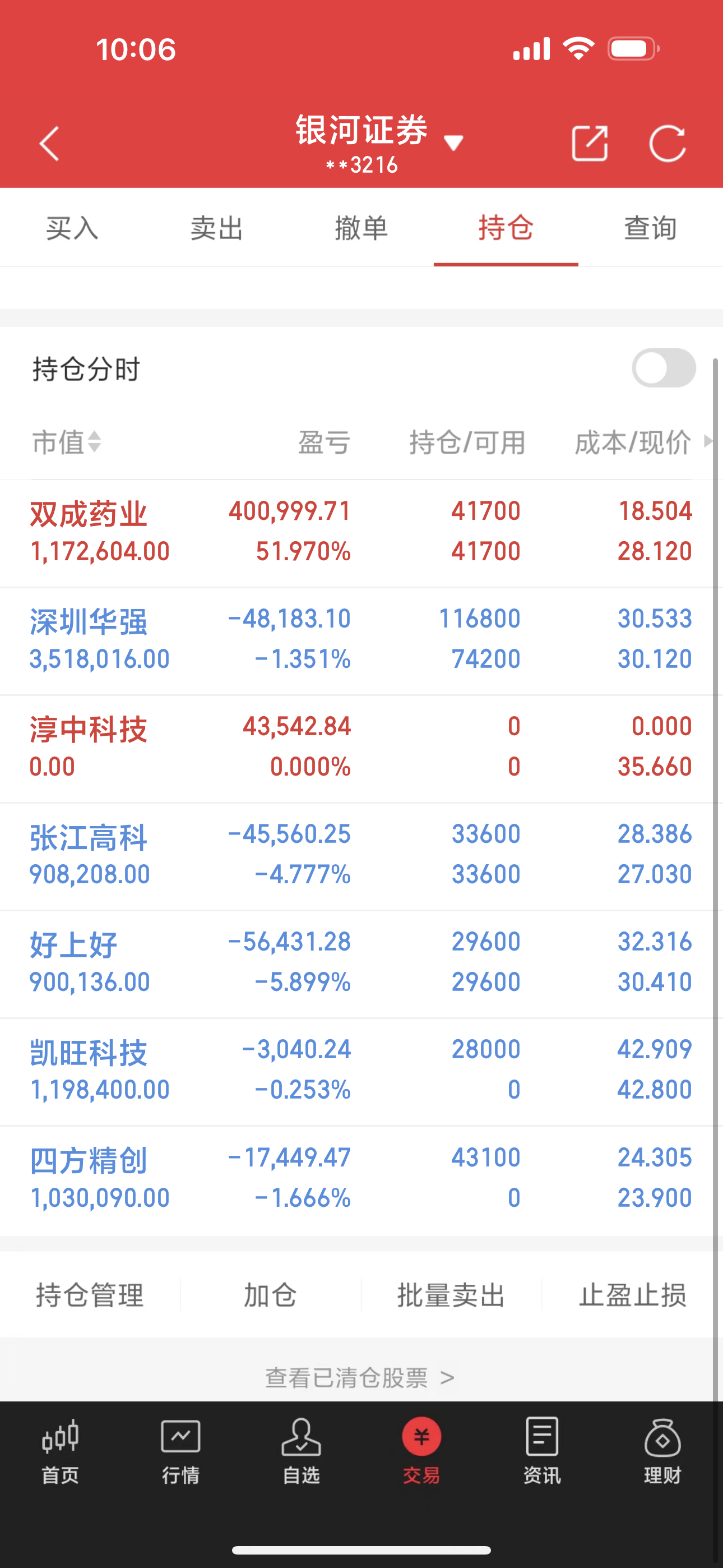Expand the 银河证券 account dropdown arrow
Image resolution: width=723 pixels, height=1568 pixels.
(x=453, y=143)
